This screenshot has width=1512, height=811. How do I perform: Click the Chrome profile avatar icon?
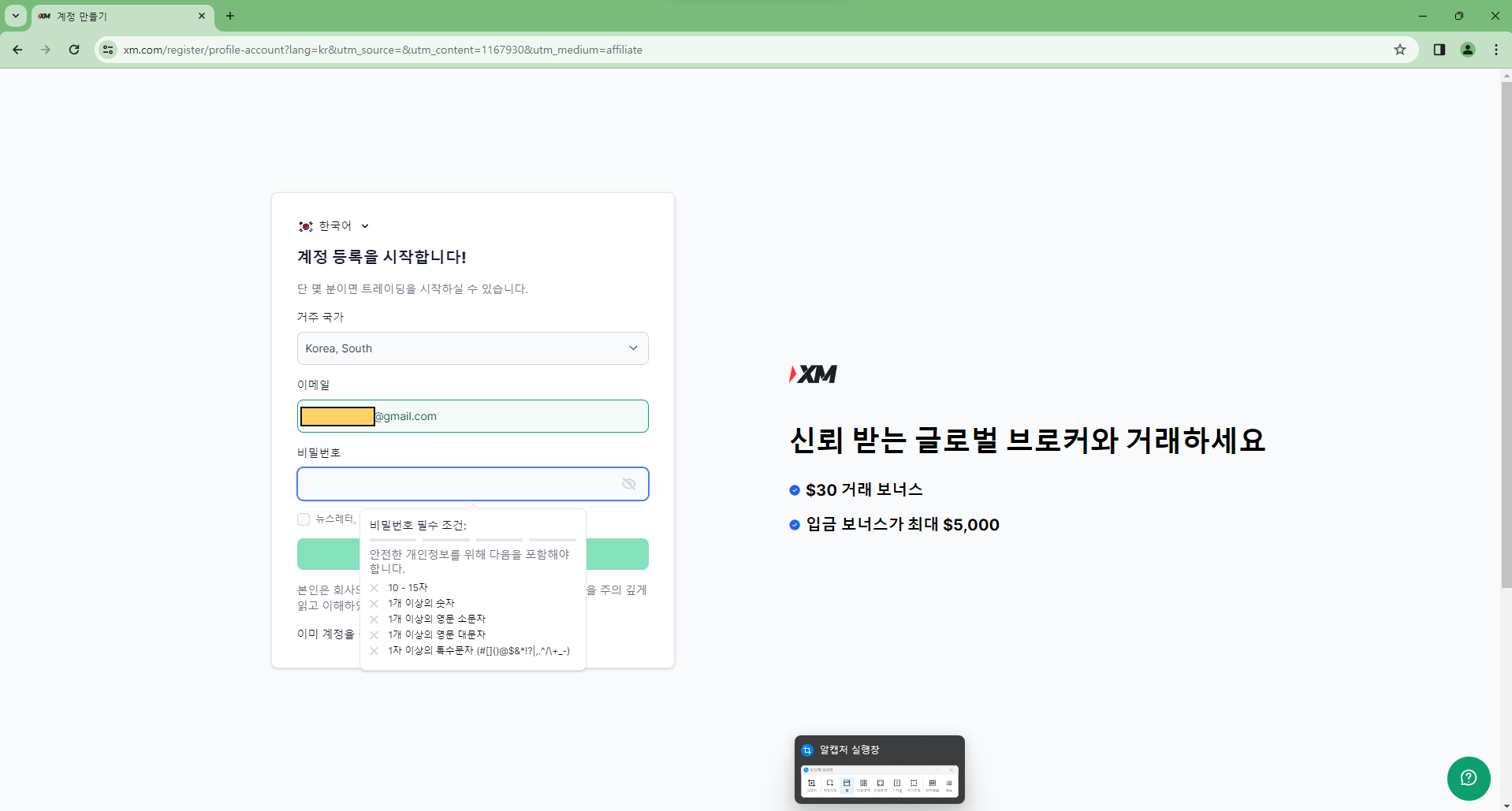coord(1467,49)
